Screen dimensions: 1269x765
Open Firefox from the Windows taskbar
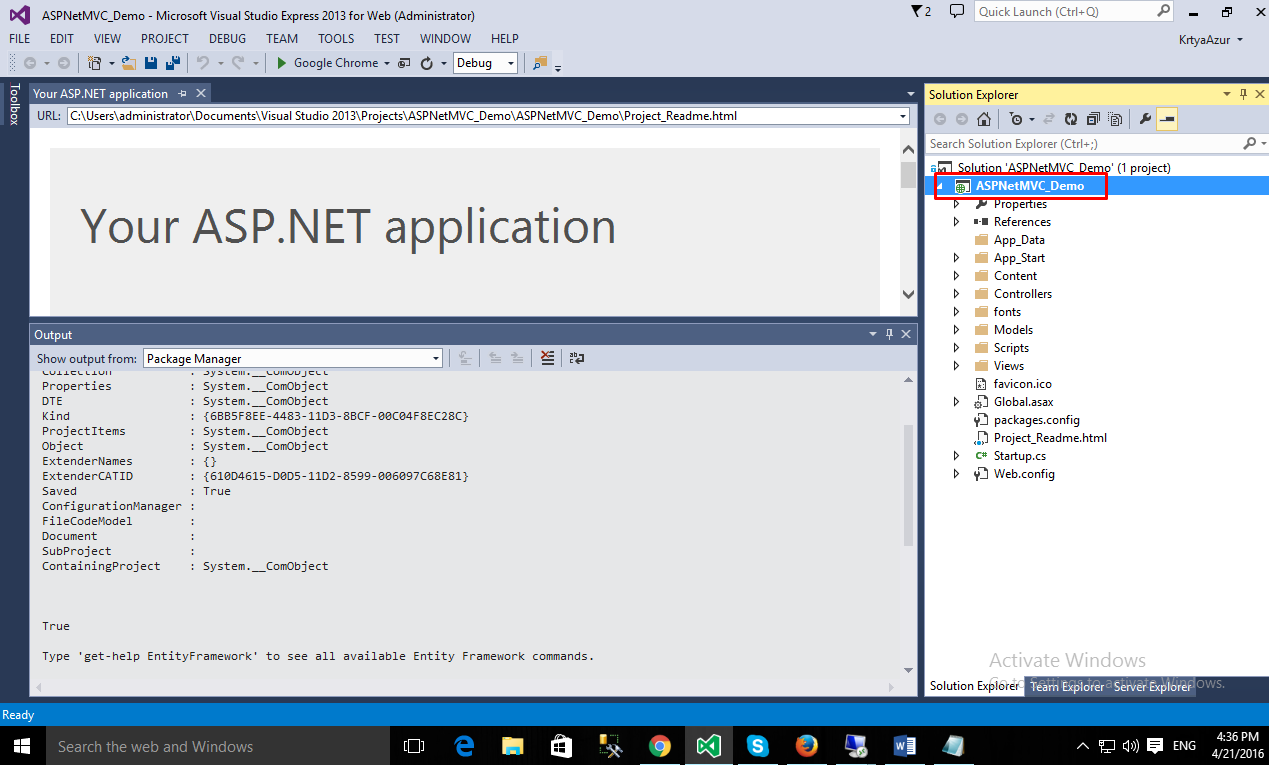(806, 746)
